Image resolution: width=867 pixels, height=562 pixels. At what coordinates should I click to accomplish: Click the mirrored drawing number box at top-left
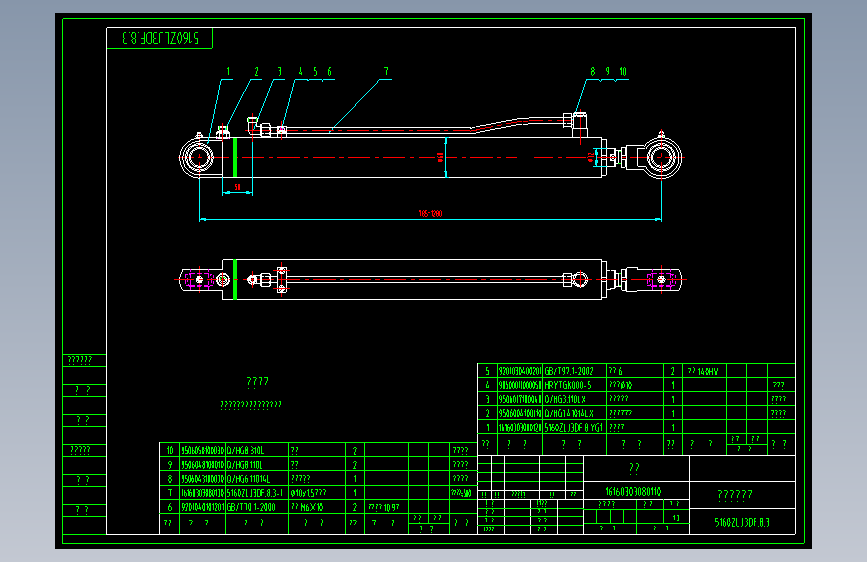coord(159,38)
